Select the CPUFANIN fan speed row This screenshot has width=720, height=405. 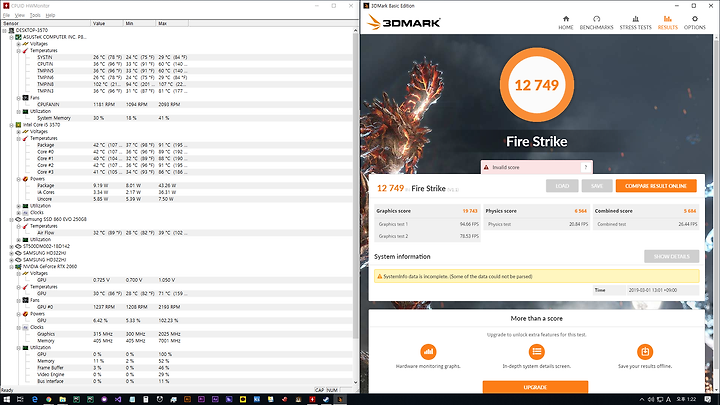[x=177, y=105]
